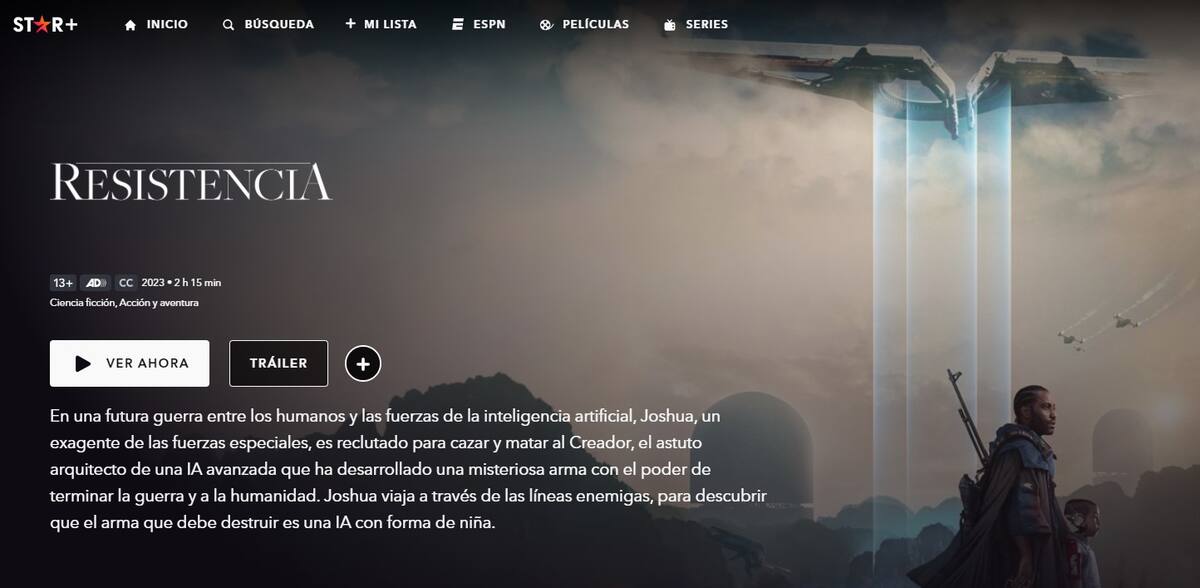Click the CC closed captions badge

(x=126, y=283)
